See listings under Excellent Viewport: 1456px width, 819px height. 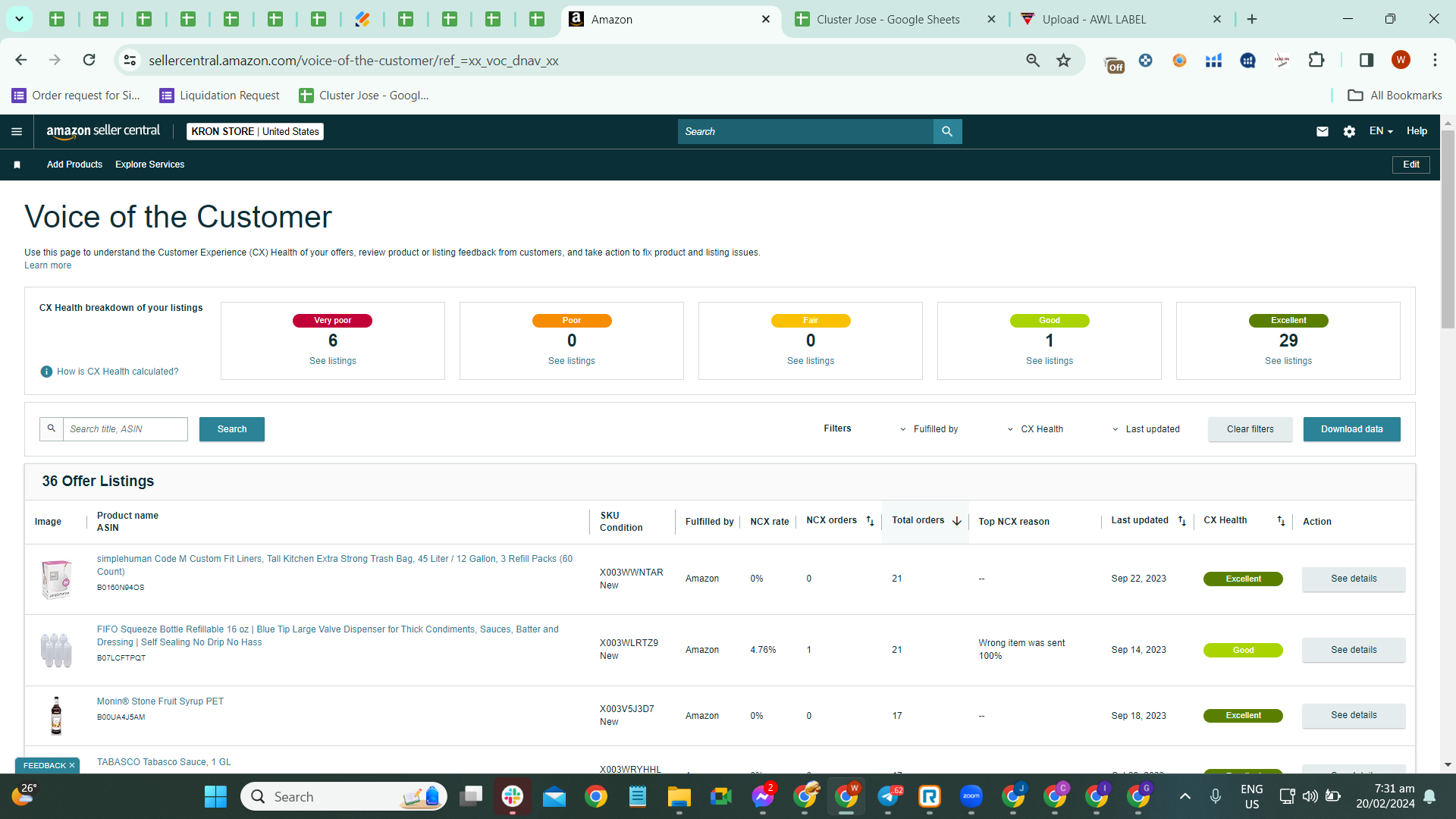click(x=1288, y=361)
